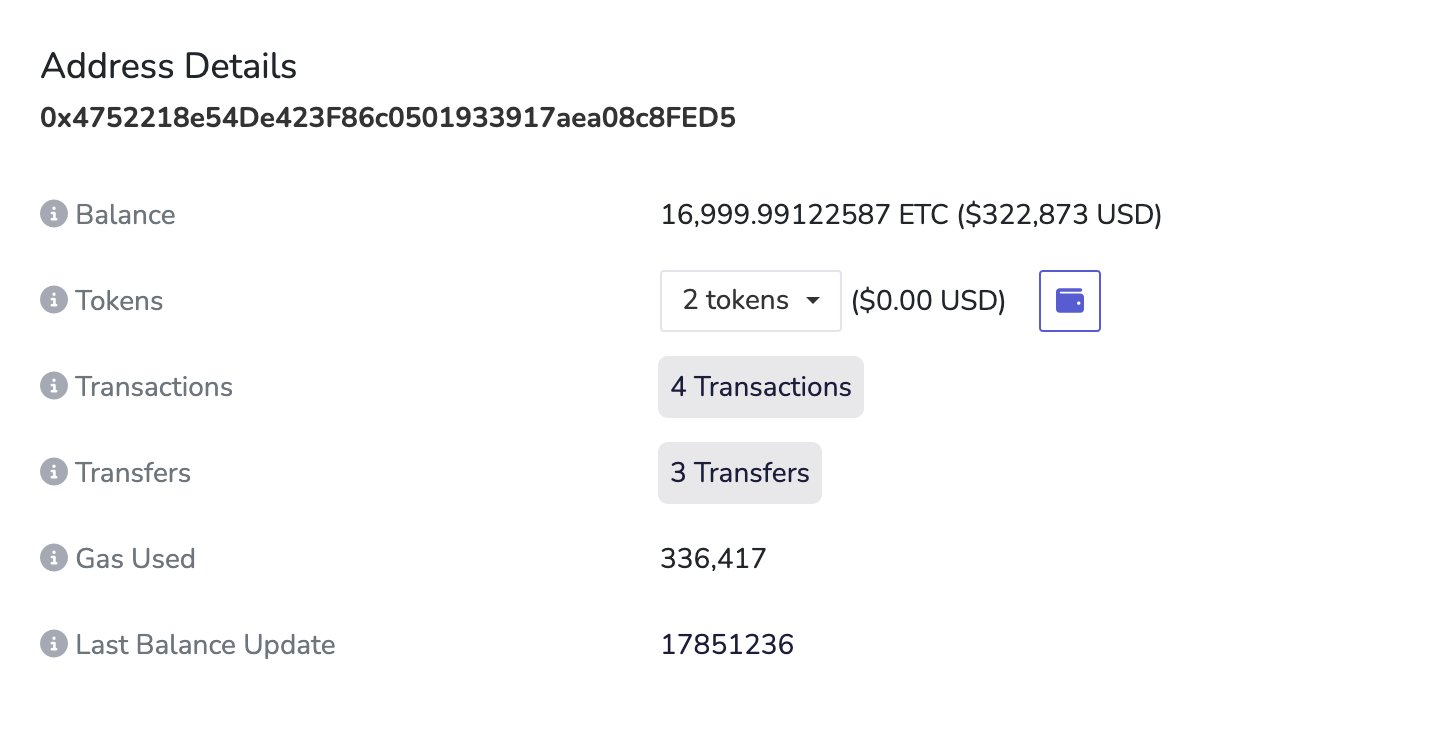Open the wallet icon button

pyautogui.click(x=1069, y=300)
